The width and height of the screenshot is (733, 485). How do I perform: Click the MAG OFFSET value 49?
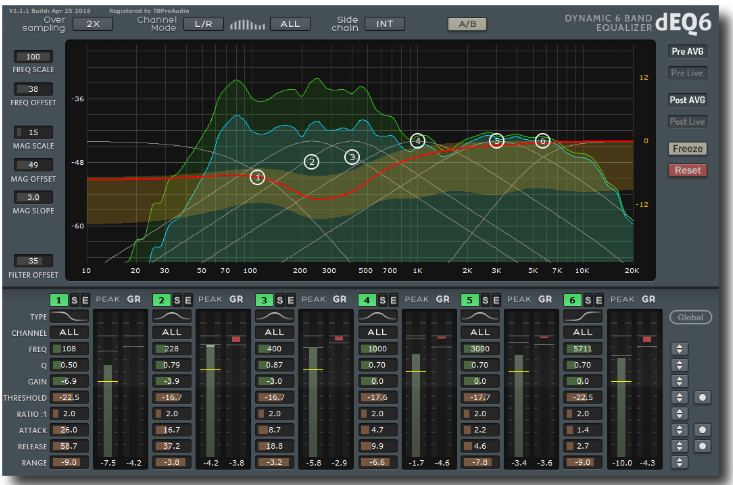(33, 165)
